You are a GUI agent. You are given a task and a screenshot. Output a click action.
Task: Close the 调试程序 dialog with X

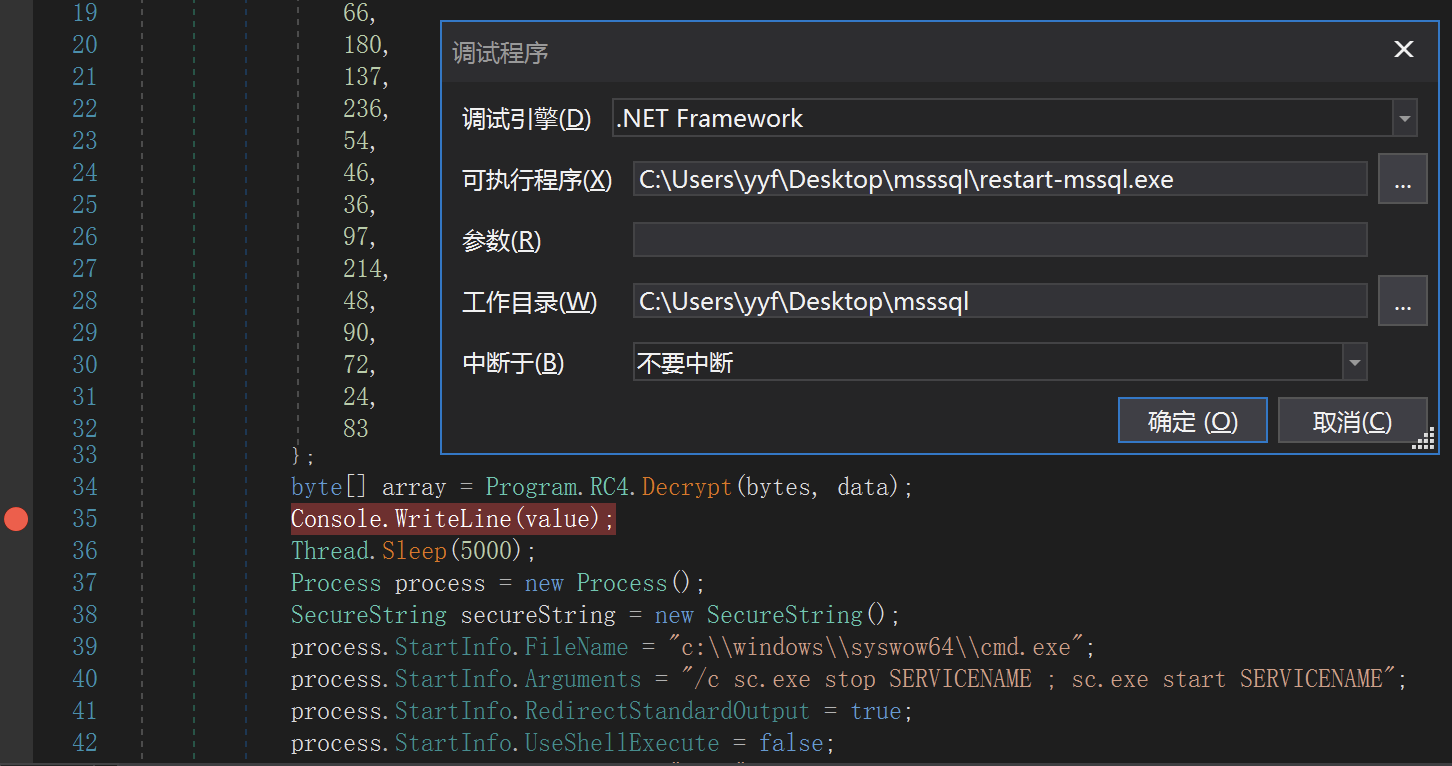[1404, 50]
